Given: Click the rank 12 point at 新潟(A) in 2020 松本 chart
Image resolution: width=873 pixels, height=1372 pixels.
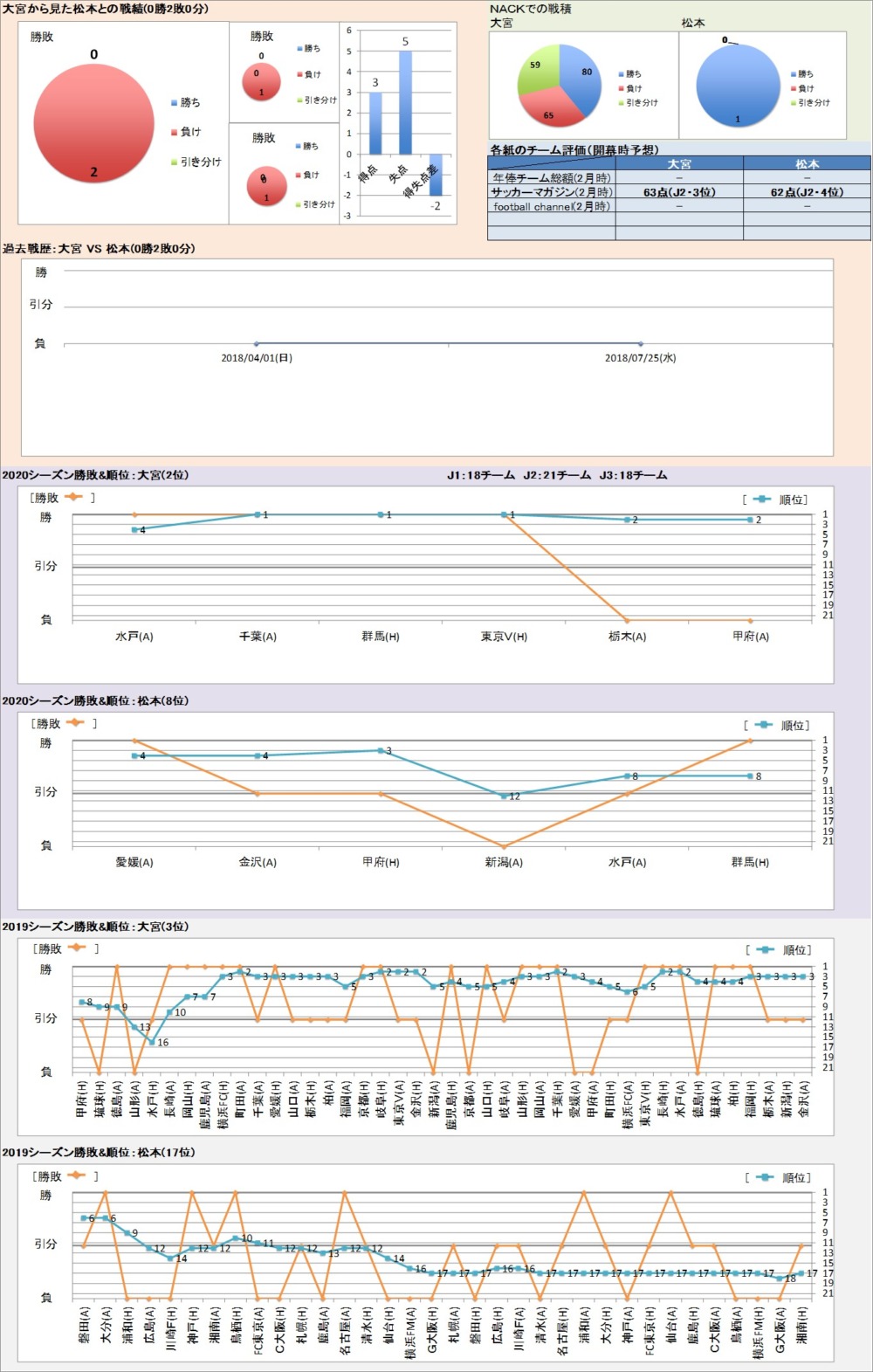Looking at the screenshot, I should (504, 796).
